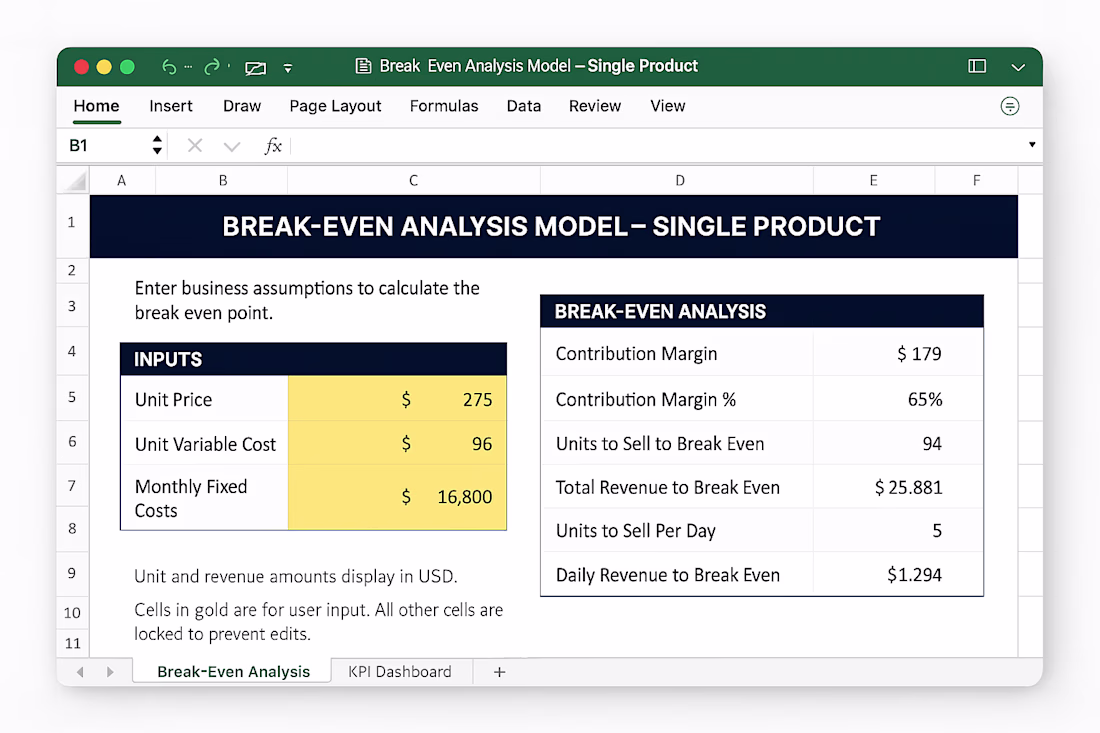
Task: Add a new sheet with plus button
Action: click(x=499, y=672)
